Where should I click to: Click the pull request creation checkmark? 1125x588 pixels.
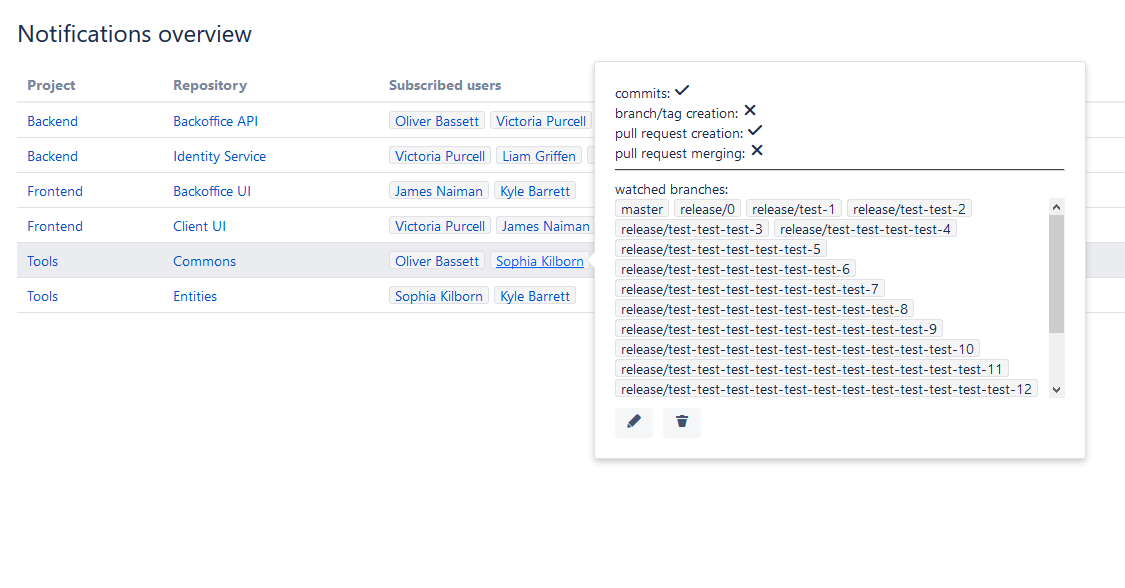tap(755, 131)
